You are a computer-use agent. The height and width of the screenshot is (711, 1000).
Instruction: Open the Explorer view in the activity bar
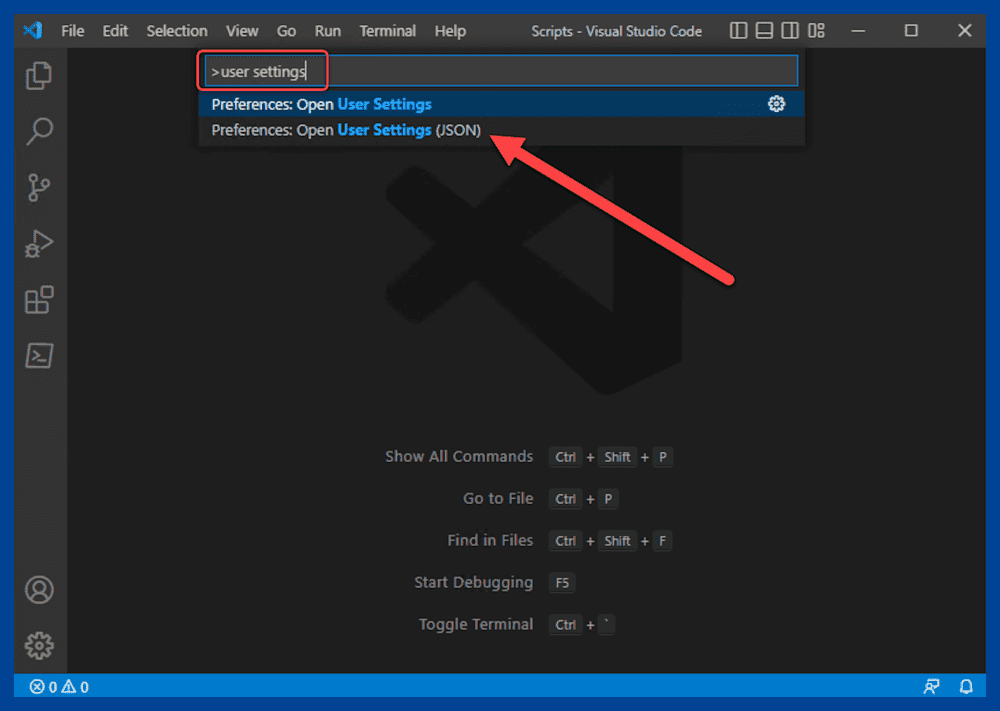(x=39, y=76)
